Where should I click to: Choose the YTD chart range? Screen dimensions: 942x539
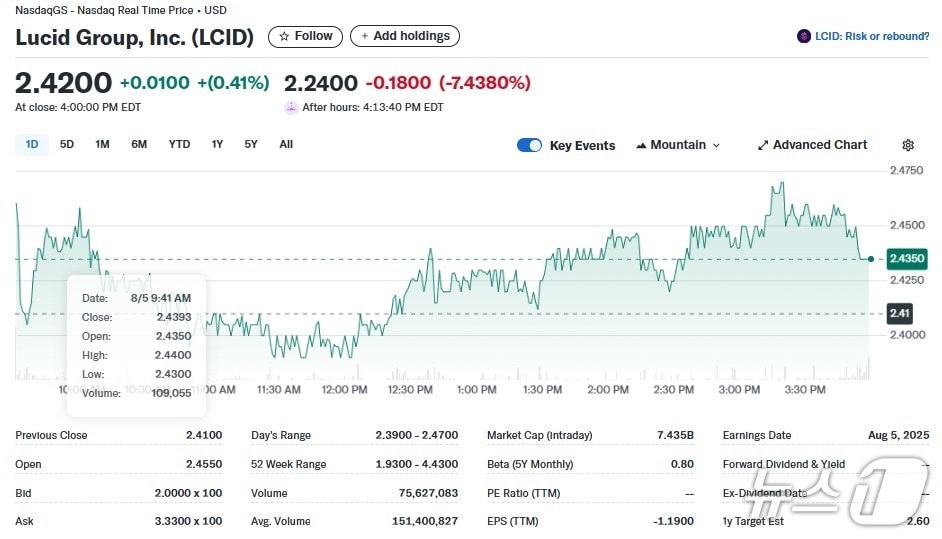[179, 144]
